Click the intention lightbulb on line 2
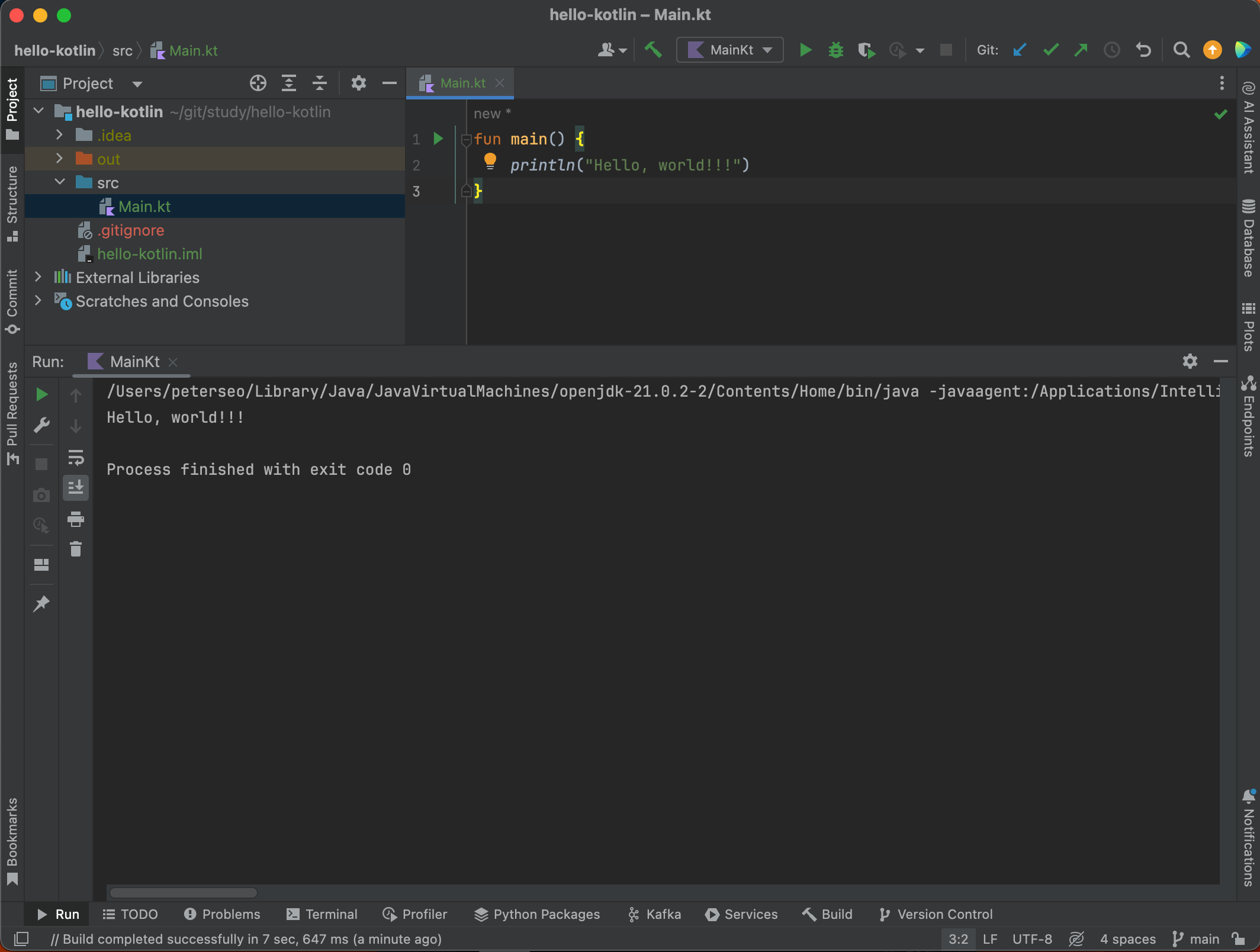 click(x=490, y=161)
